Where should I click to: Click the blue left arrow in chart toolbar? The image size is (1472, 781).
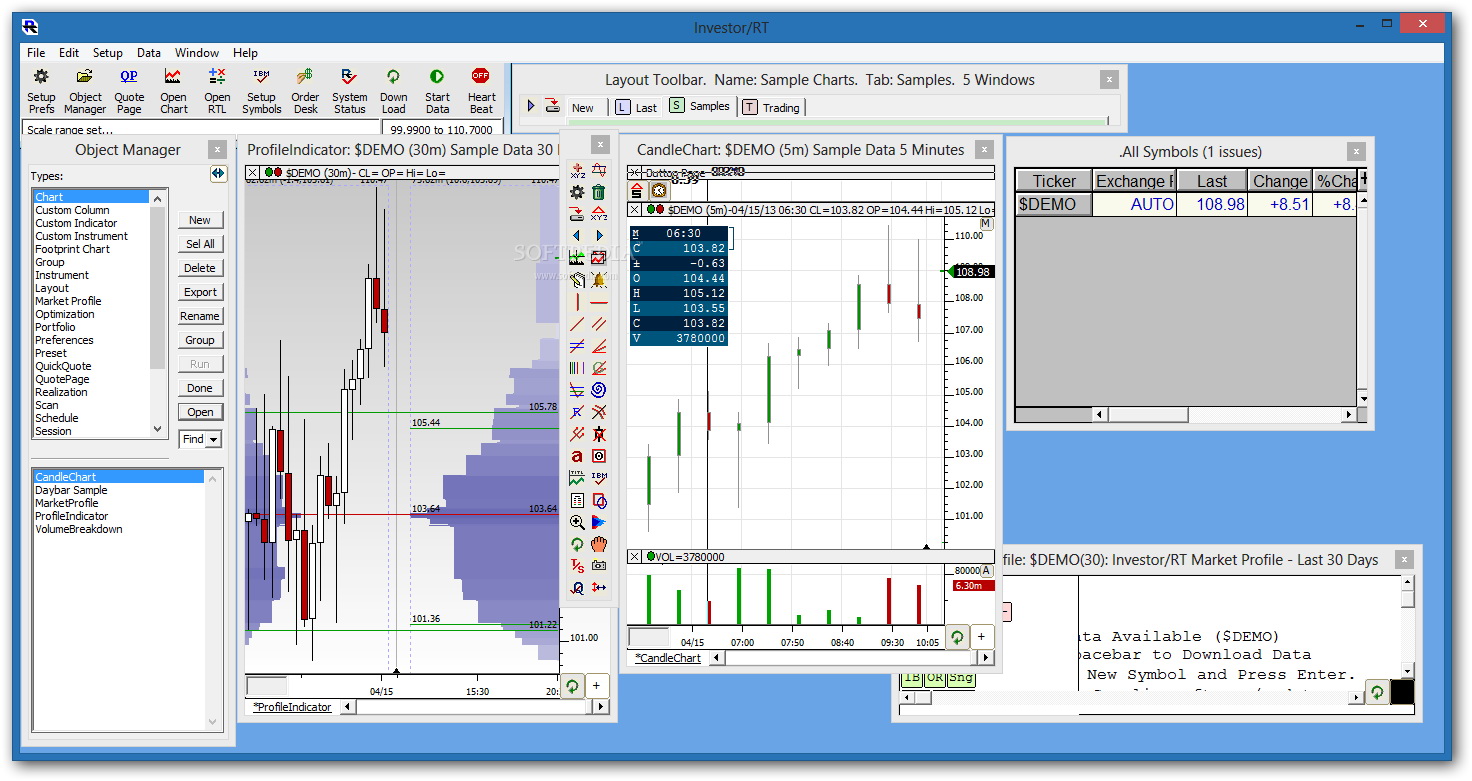(x=577, y=236)
